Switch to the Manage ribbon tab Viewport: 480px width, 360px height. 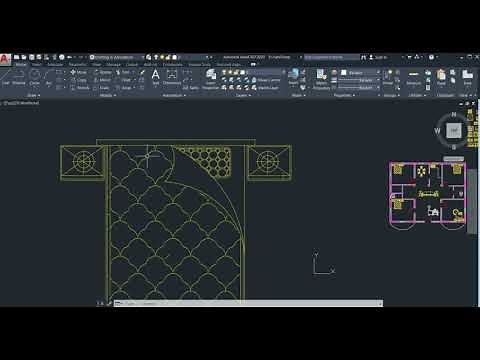click(114, 65)
